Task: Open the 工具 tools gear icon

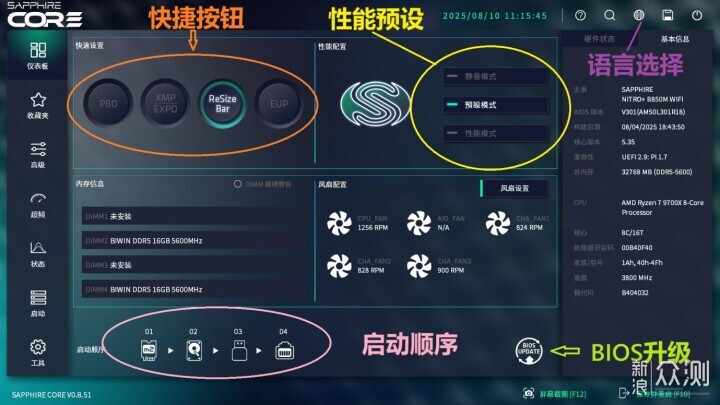Action: pos(38,353)
